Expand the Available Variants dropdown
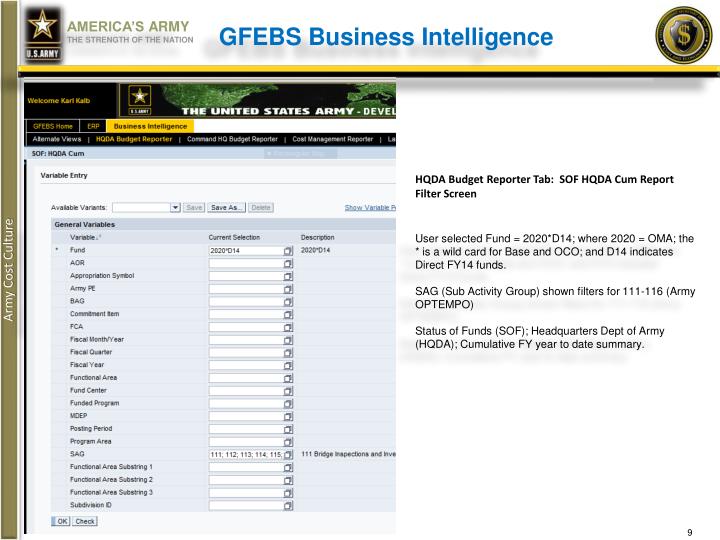720x540 pixels. pos(175,208)
